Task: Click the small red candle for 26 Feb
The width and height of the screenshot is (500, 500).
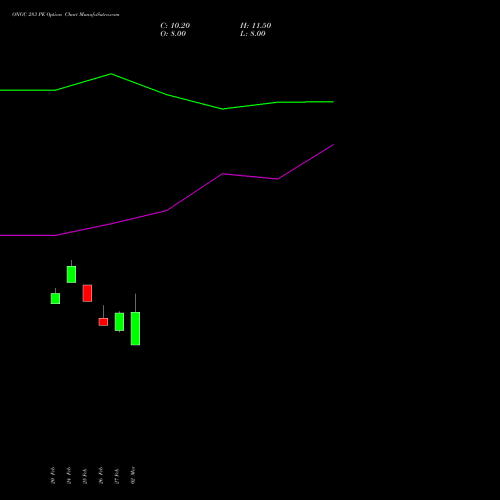Action: (x=103, y=322)
